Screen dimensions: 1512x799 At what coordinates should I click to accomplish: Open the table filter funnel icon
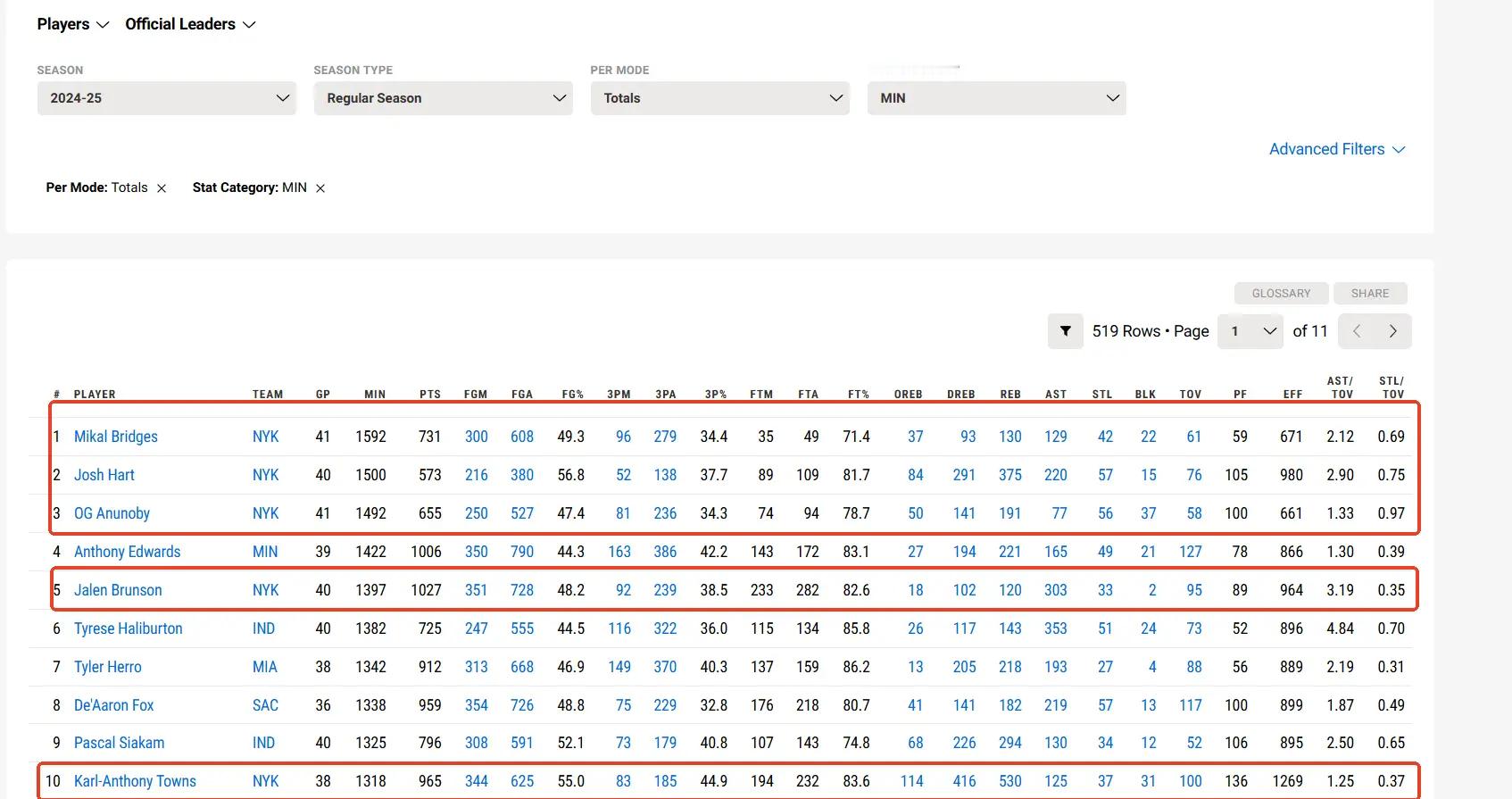1065,331
